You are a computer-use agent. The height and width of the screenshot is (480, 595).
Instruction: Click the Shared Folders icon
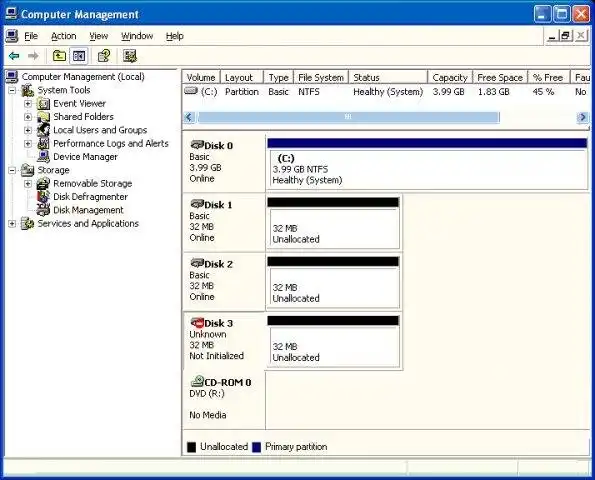click(44, 117)
